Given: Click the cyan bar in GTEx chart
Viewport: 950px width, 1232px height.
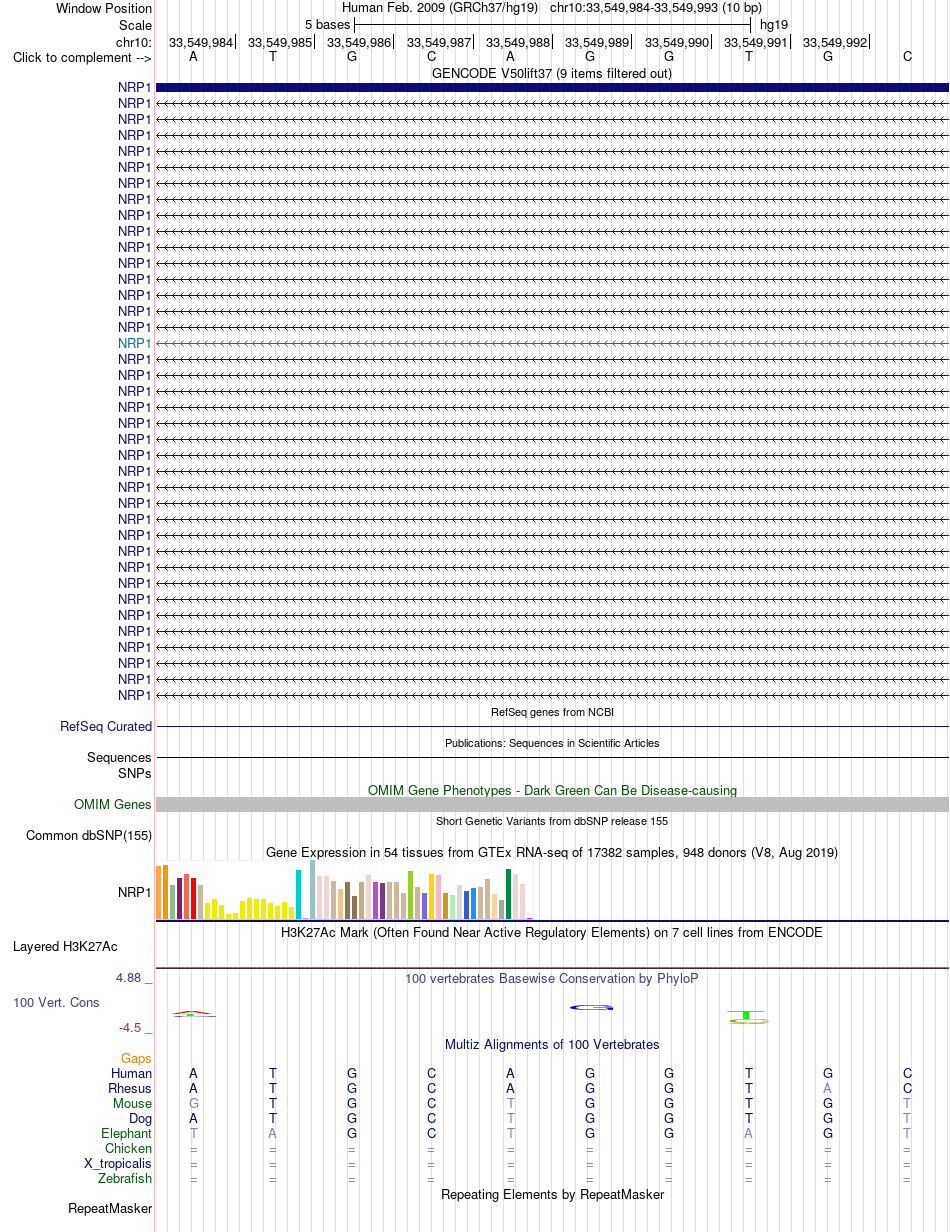Looking at the screenshot, I should (x=298, y=894).
